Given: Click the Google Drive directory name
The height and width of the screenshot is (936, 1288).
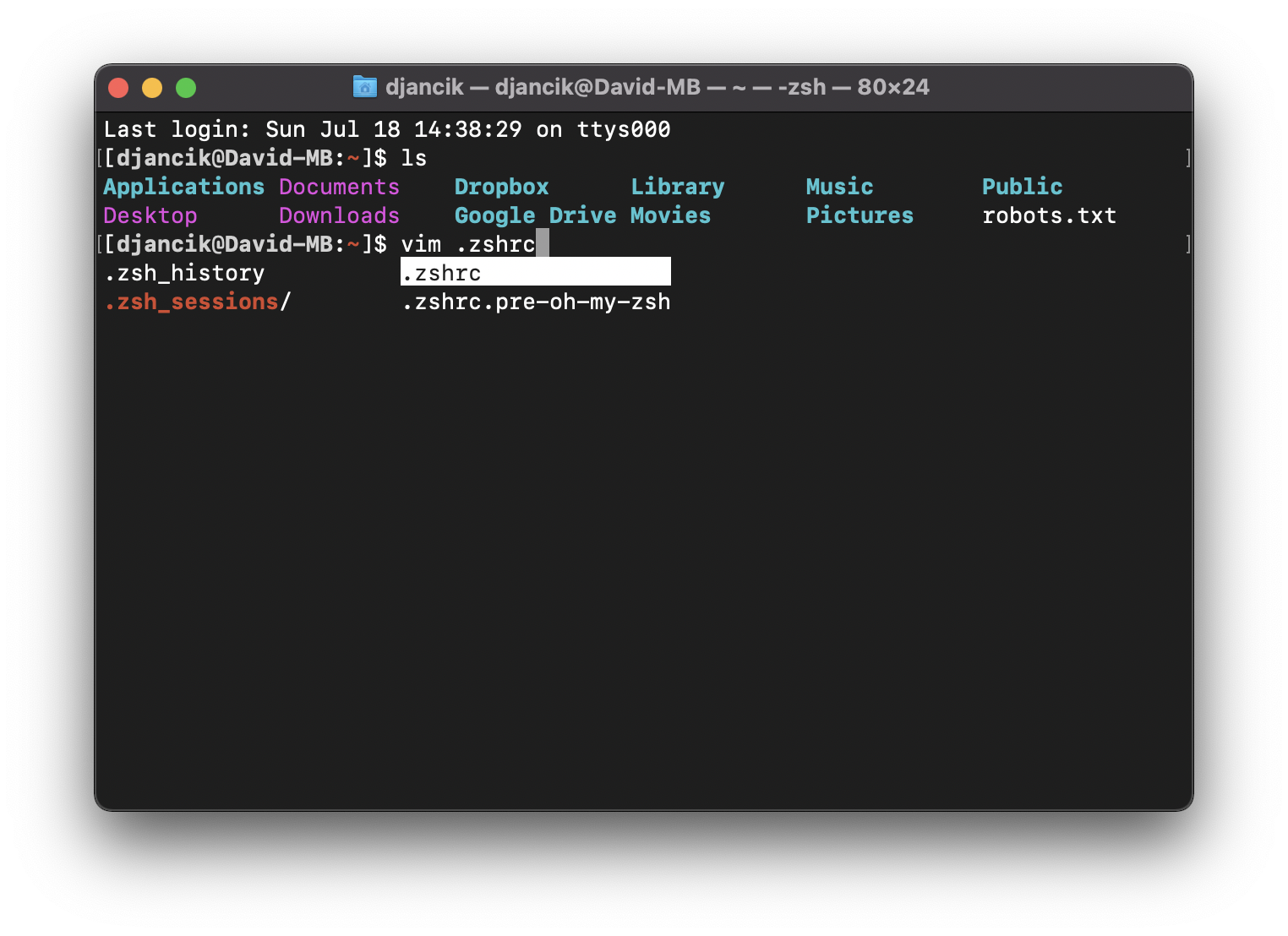Looking at the screenshot, I should click(x=536, y=215).
